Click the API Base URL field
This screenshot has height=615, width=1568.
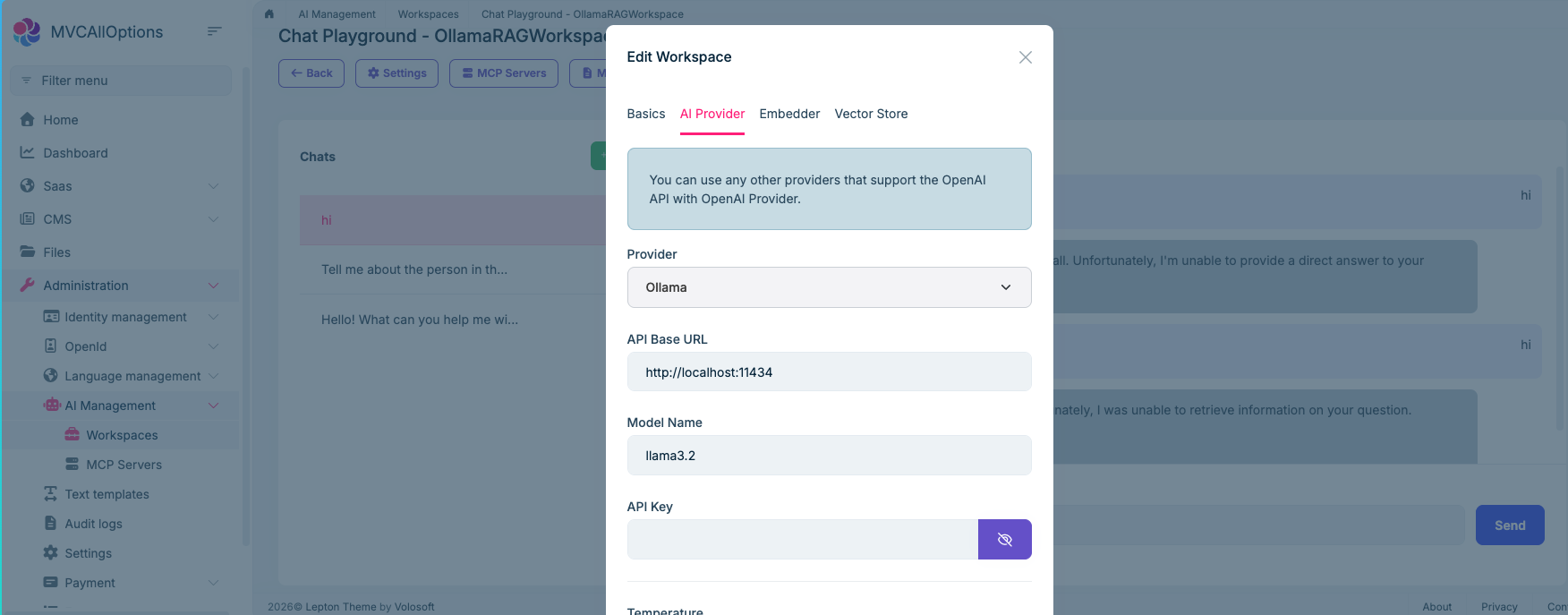(x=829, y=372)
